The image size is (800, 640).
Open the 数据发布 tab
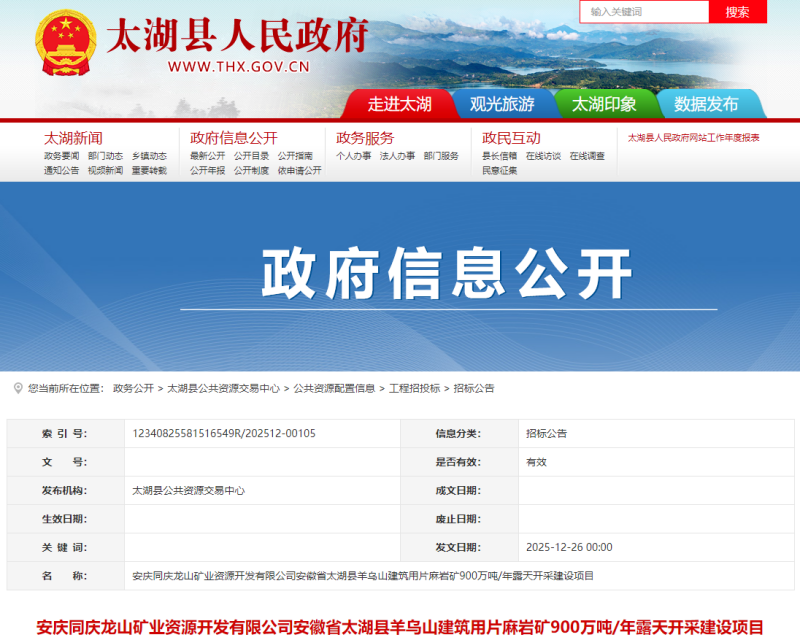[706, 104]
